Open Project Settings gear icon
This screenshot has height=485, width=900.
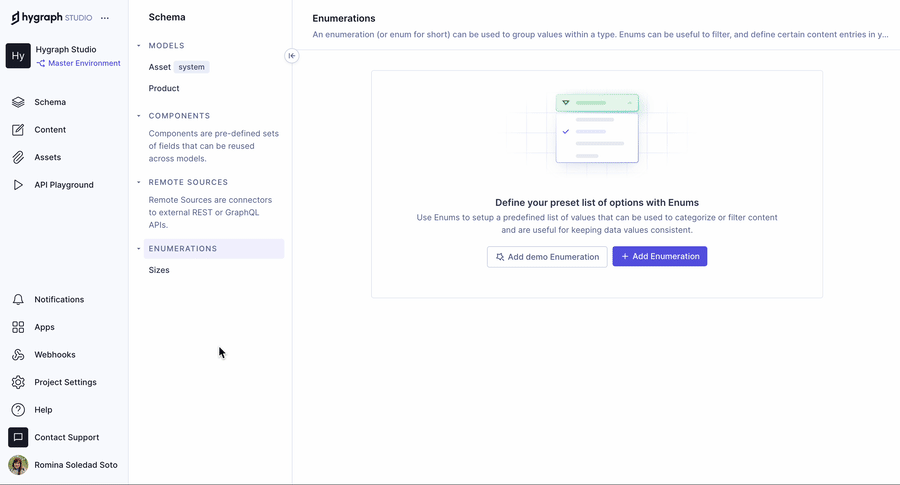click(18, 382)
